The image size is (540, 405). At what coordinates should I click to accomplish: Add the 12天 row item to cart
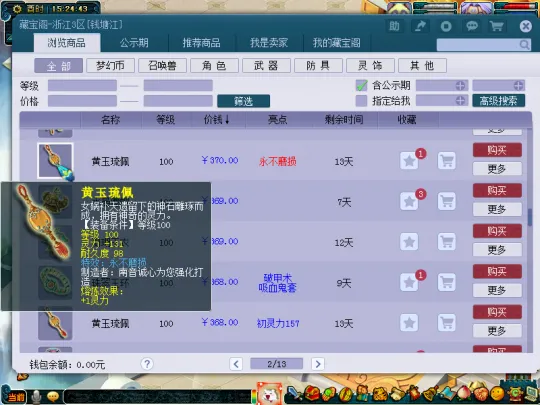pos(447,242)
